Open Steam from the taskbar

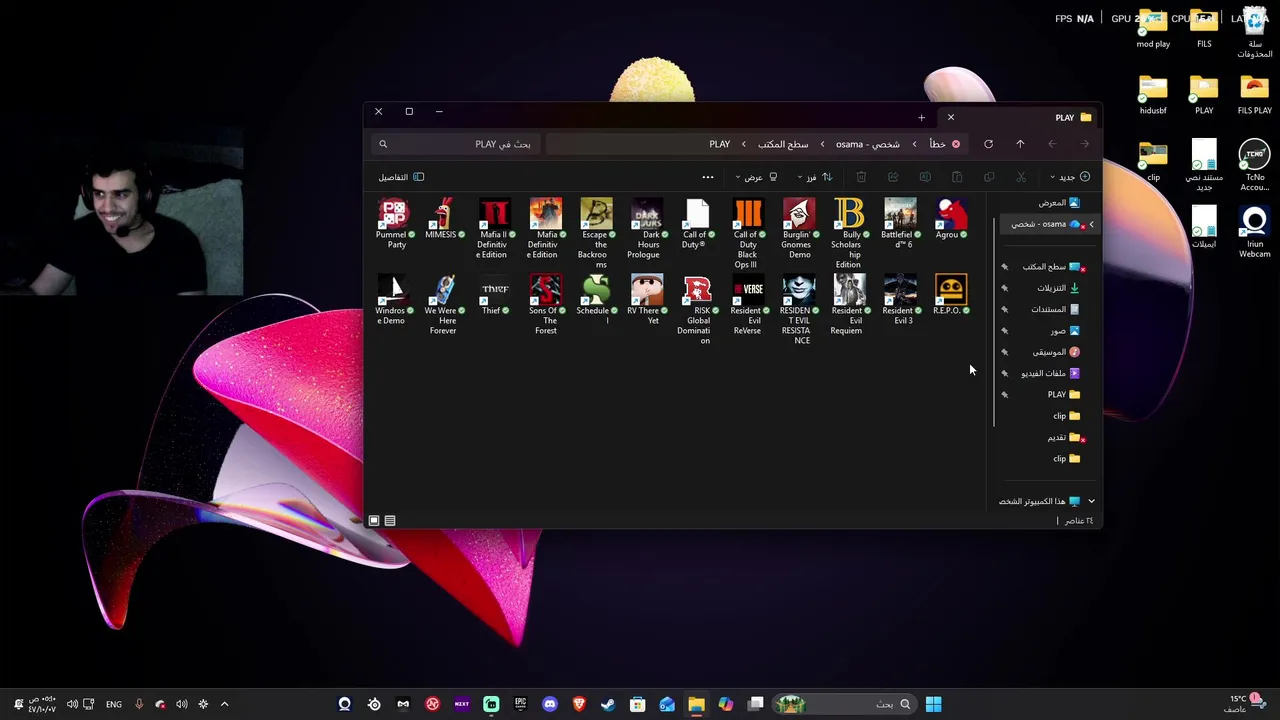(x=608, y=704)
